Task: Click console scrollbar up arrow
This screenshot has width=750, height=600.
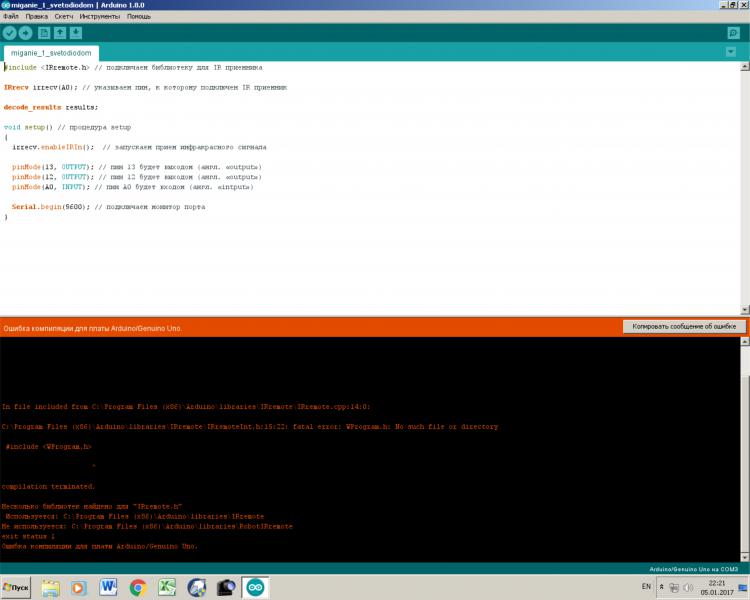Action: click(745, 342)
